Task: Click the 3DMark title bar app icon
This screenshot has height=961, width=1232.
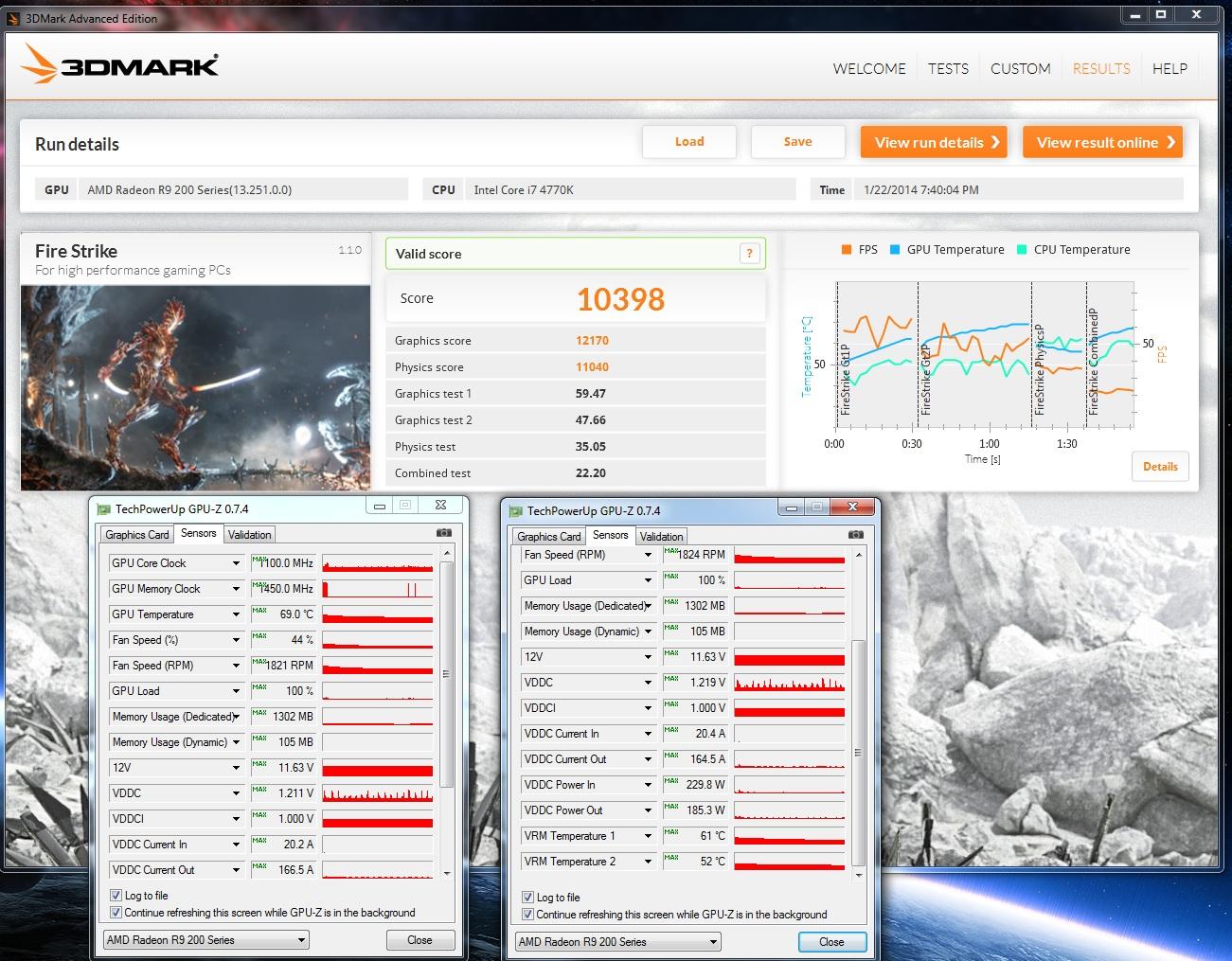Action: pos(13,18)
